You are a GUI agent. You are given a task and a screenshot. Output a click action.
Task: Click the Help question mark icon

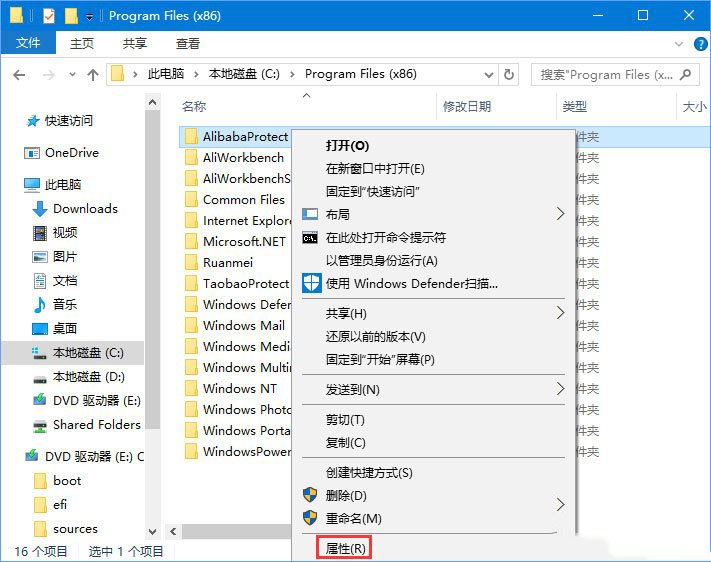[x=701, y=44]
